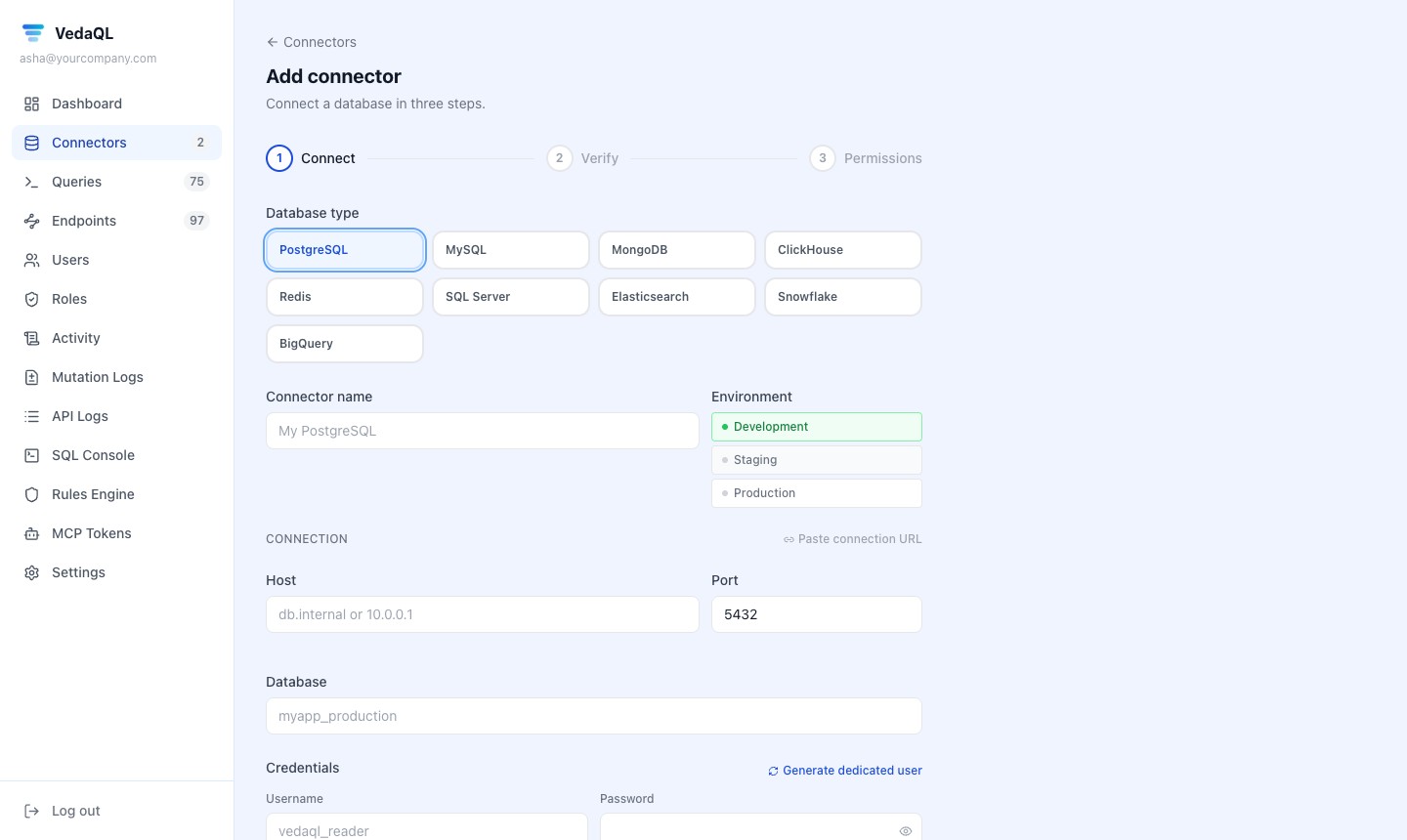This screenshot has width=1407, height=840.
Task: Select BigQuery database type
Action: pos(345,344)
